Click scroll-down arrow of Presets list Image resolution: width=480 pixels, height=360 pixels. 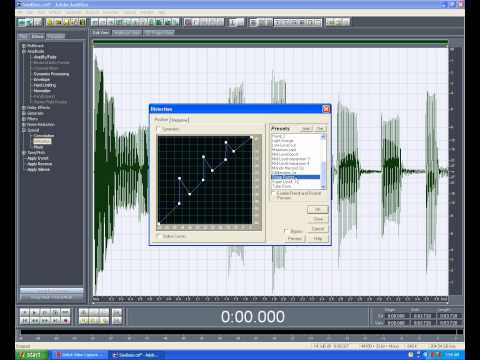click(323, 188)
